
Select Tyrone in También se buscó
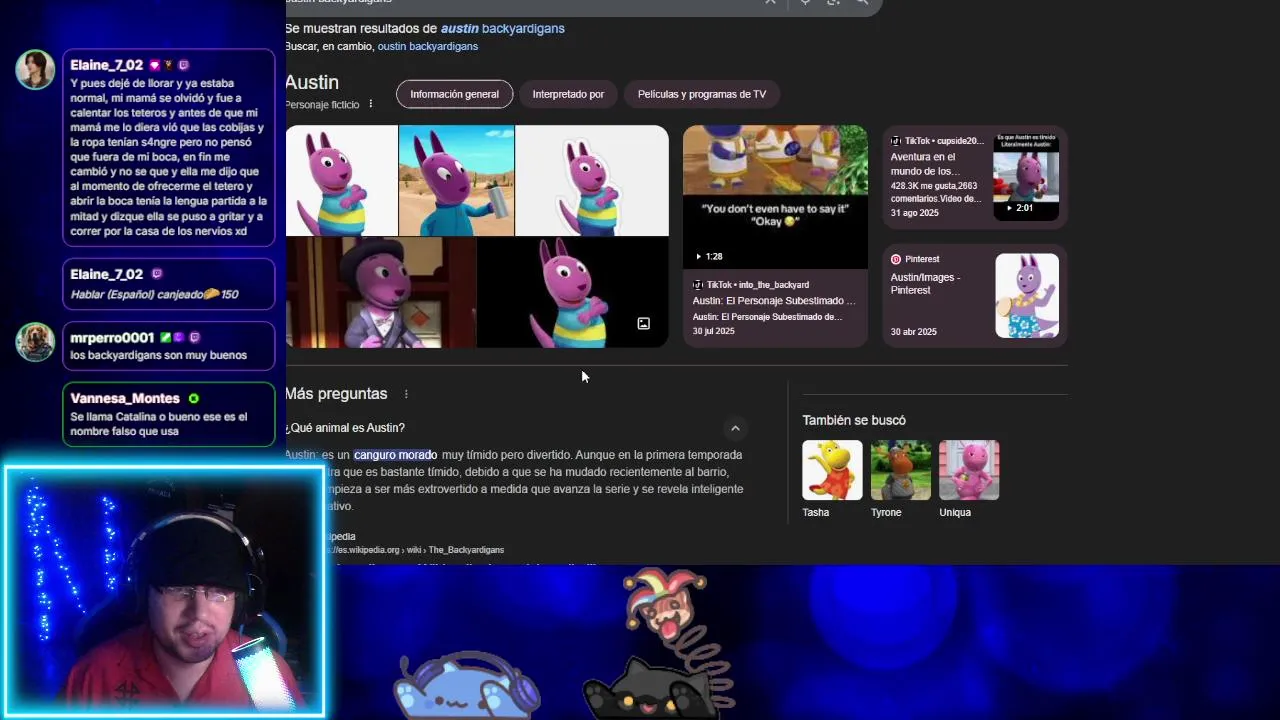click(900, 479)
